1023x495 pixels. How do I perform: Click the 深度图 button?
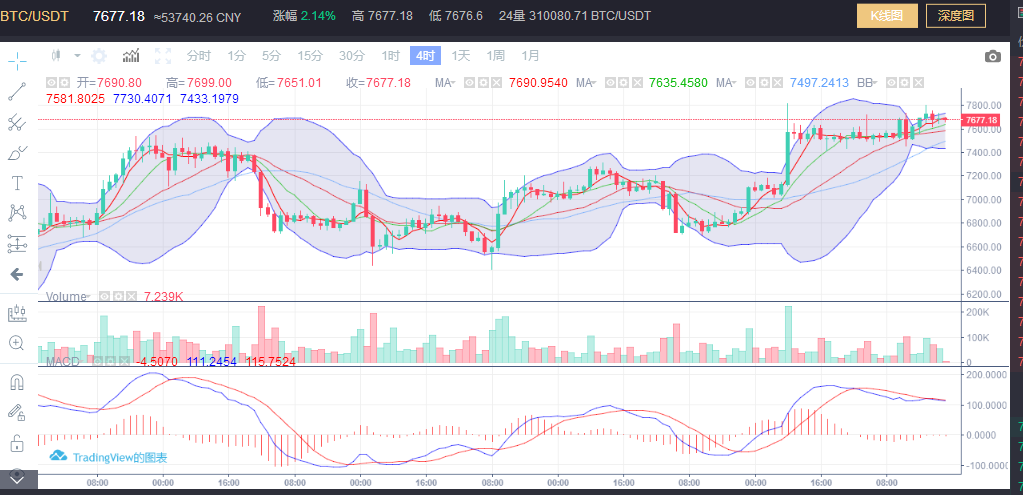pyautogui.click(x=956, y=16)
